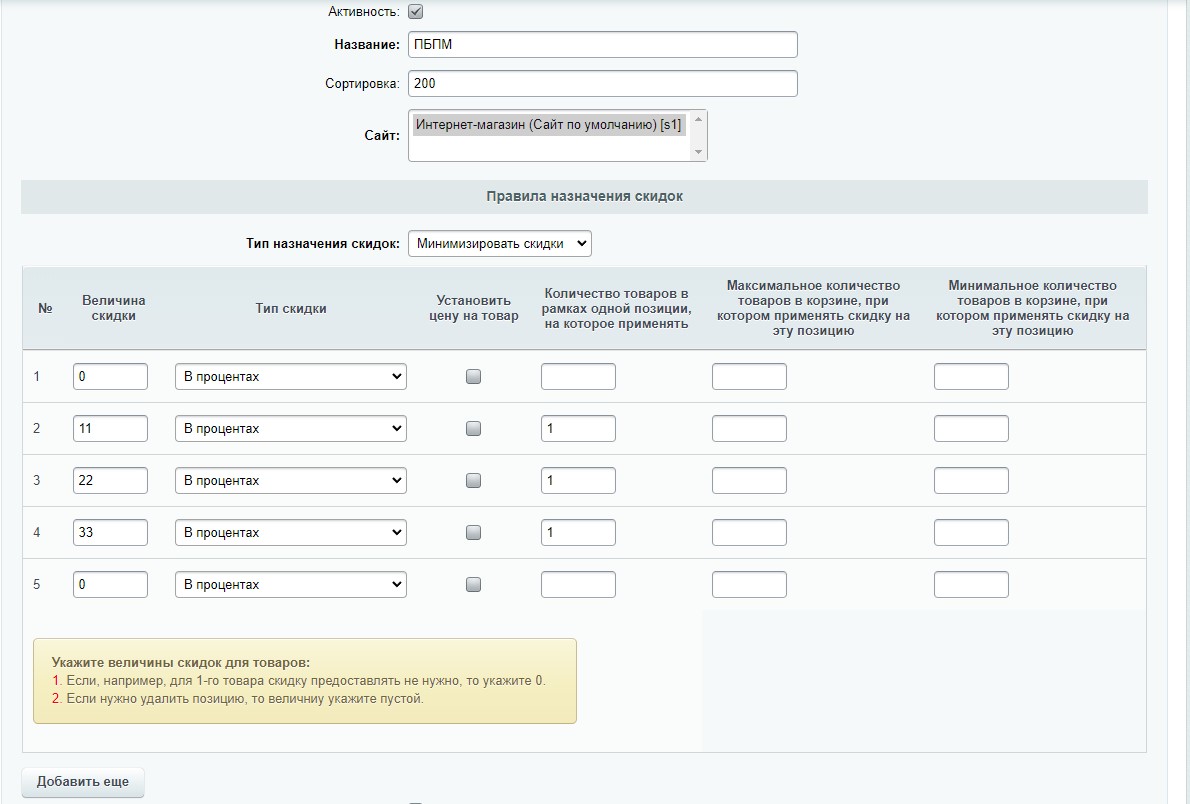This screenshot has width=1190, height=804.
Task: Click the maximum cart quantity field in row 5
Action: point(749,585)
